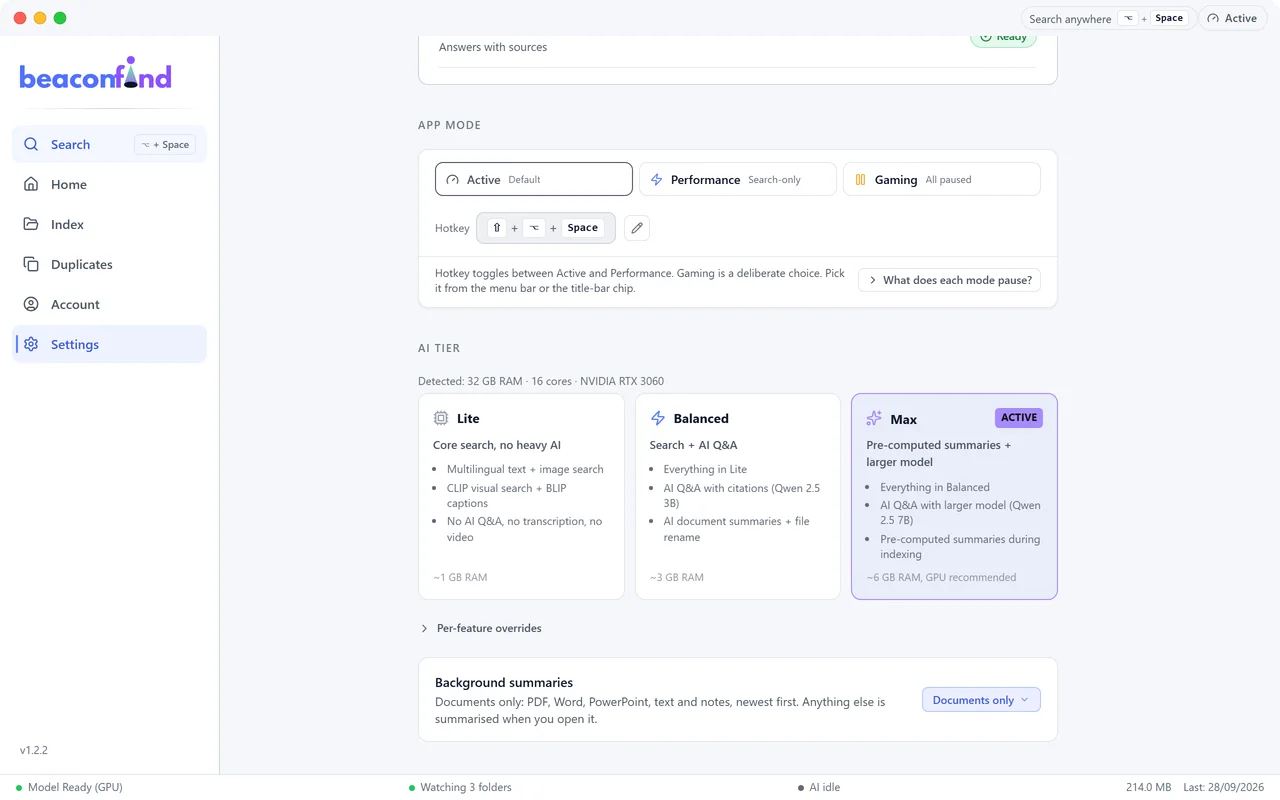The image size is (1280, 800).
Task: Click the AI idle status dot
Action: click(x=801, y=788)
